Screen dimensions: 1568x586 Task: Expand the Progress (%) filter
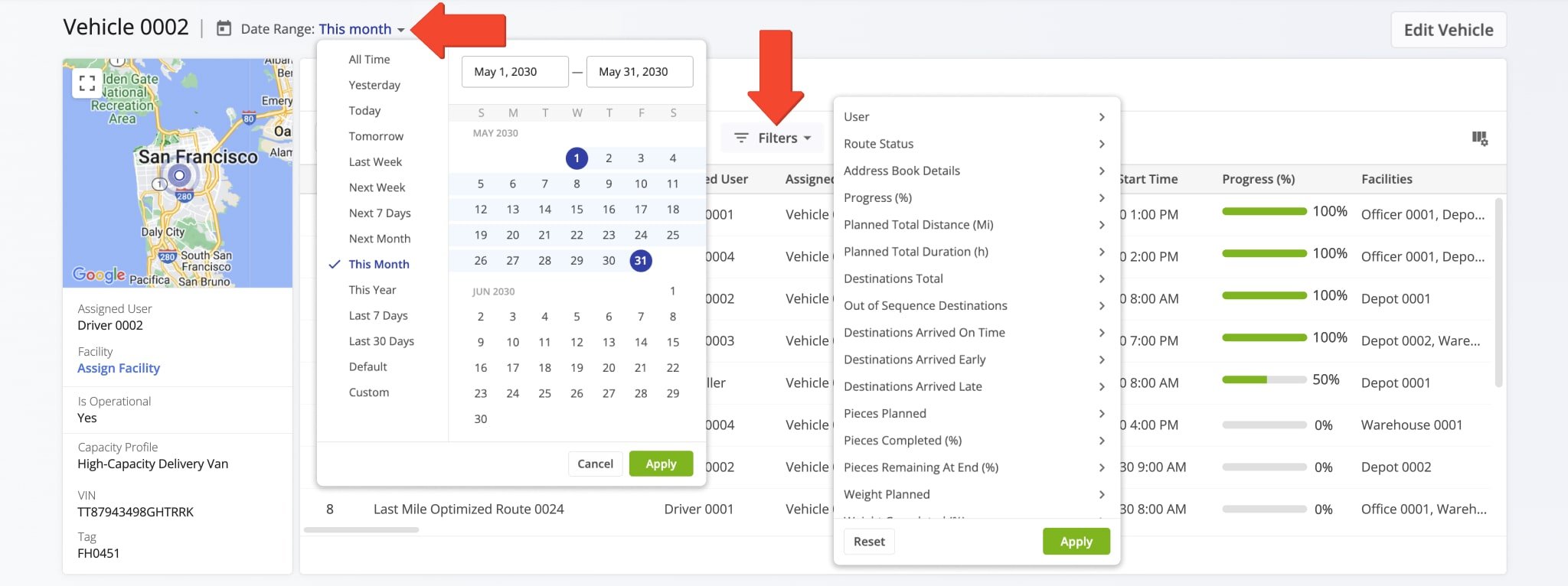[x=974, y=197]
